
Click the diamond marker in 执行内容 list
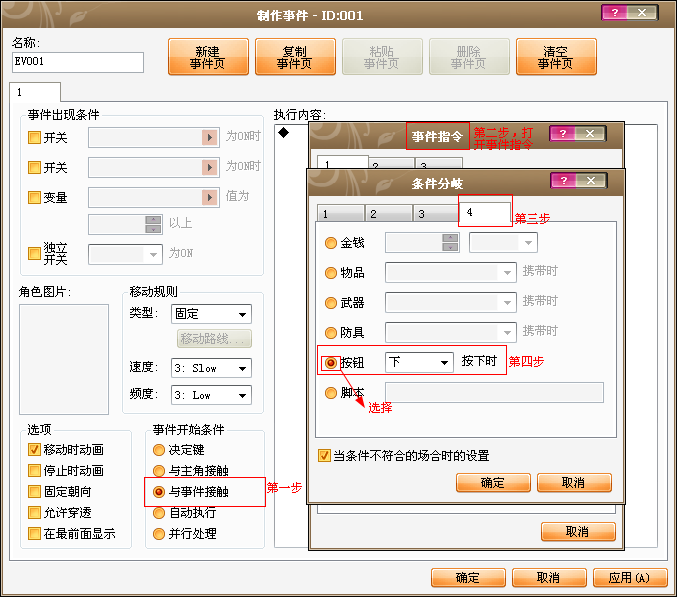(283, 133)
